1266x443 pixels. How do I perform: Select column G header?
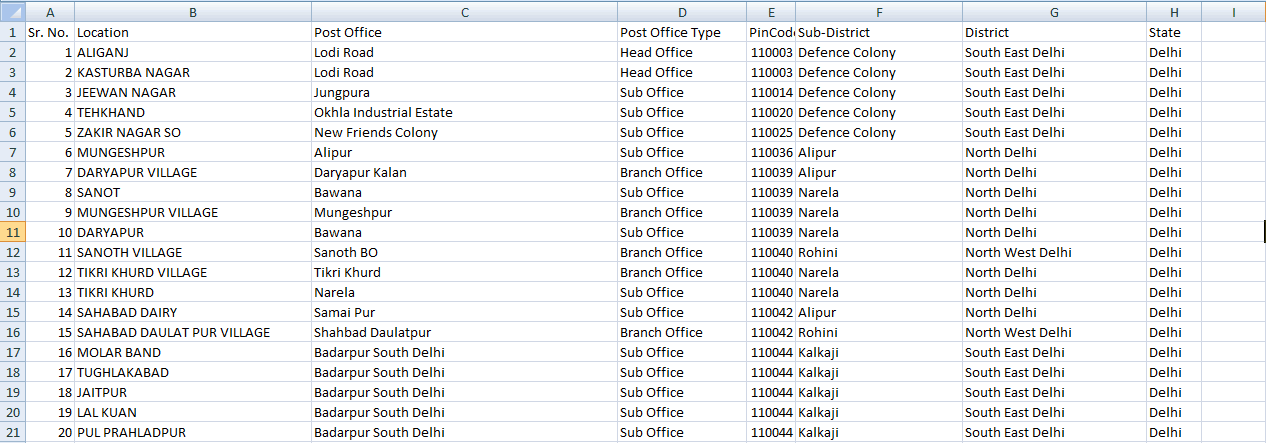[1054, 12]
